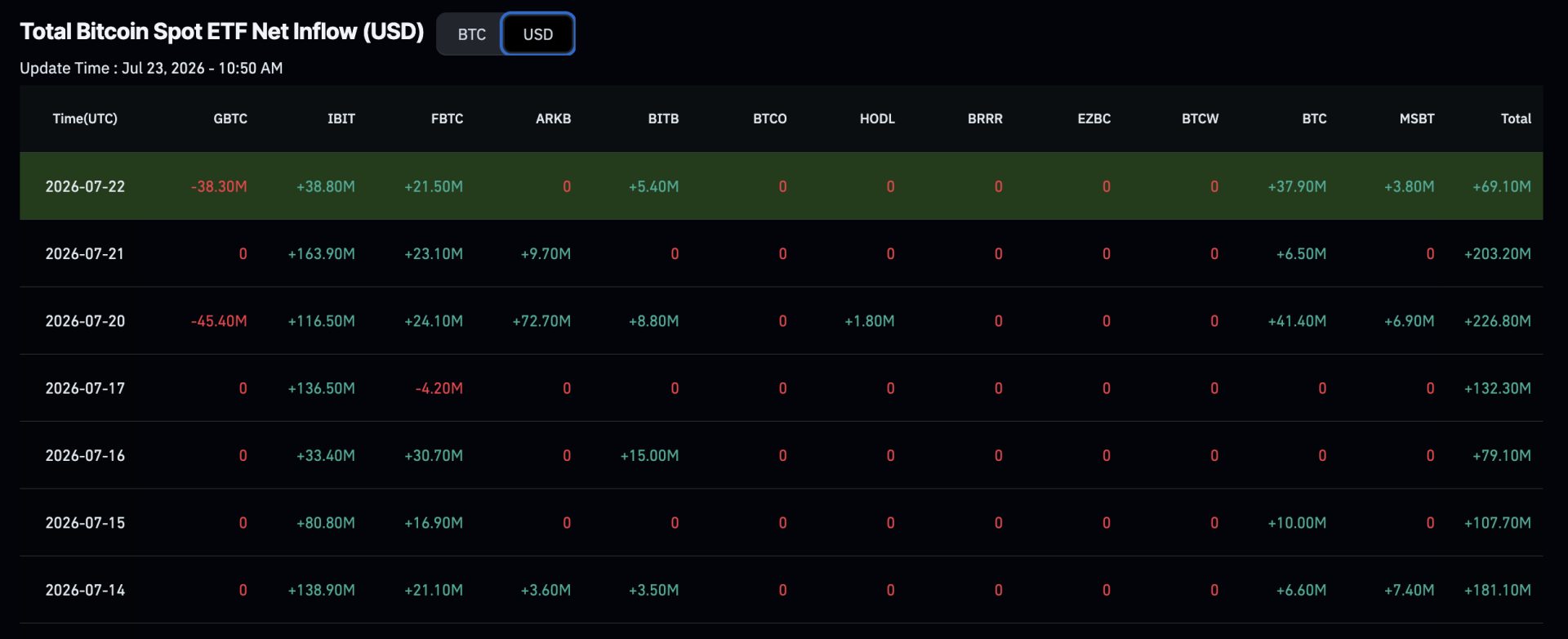Select the 2026-07-14 row date
The width and height of the screenshot is (1568, 639).
85,590
